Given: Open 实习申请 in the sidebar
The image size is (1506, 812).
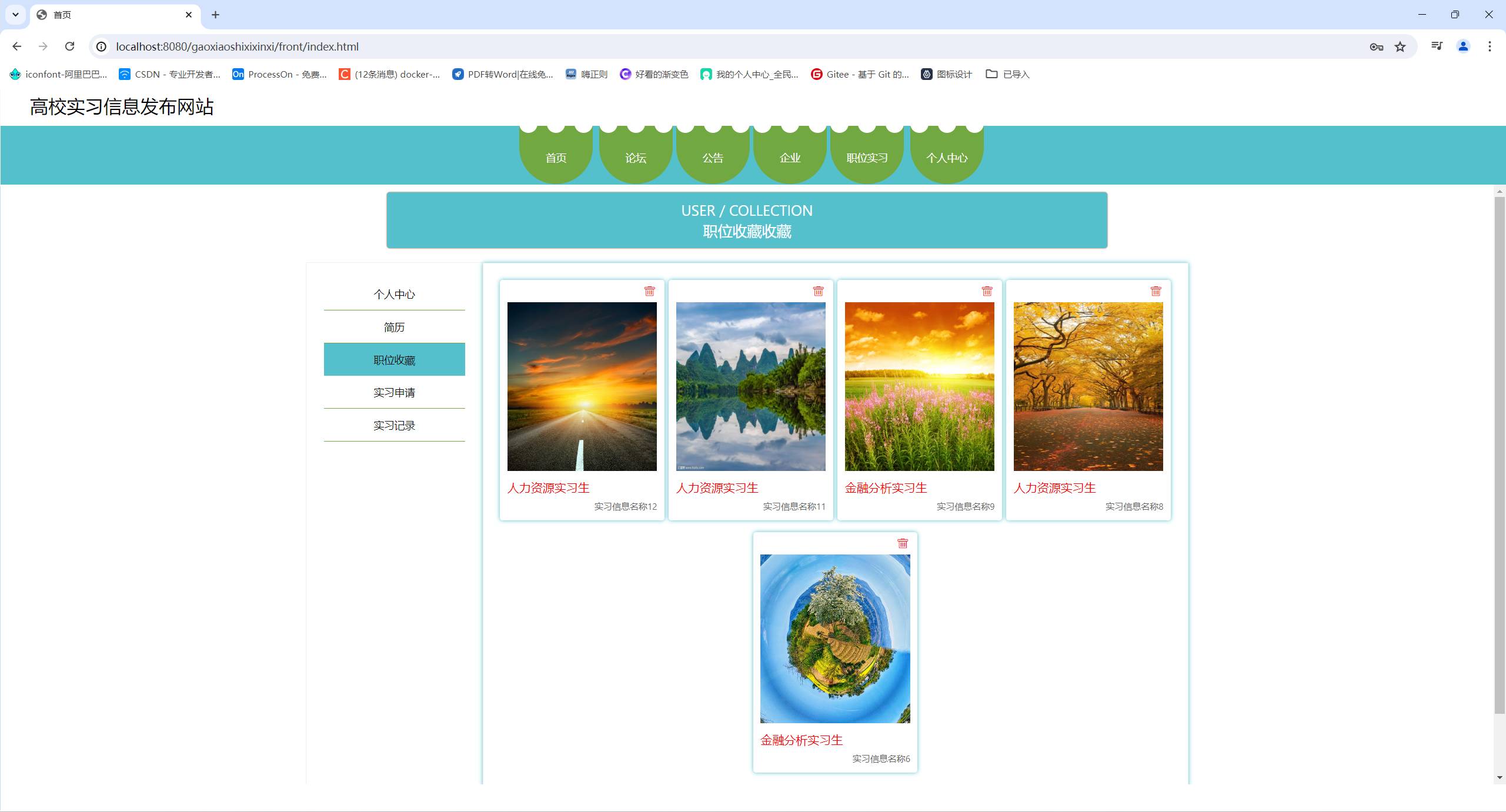Looking at the screenshot, I should 394,392.
